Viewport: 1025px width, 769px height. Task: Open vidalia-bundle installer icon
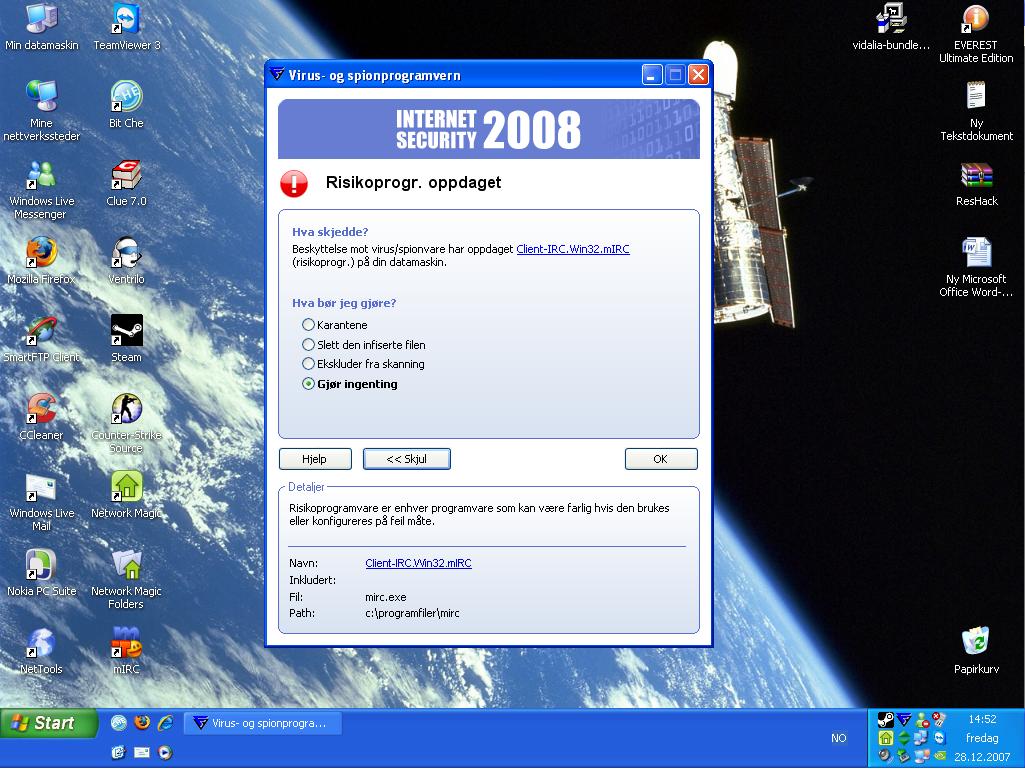click(x=891, y=27)
